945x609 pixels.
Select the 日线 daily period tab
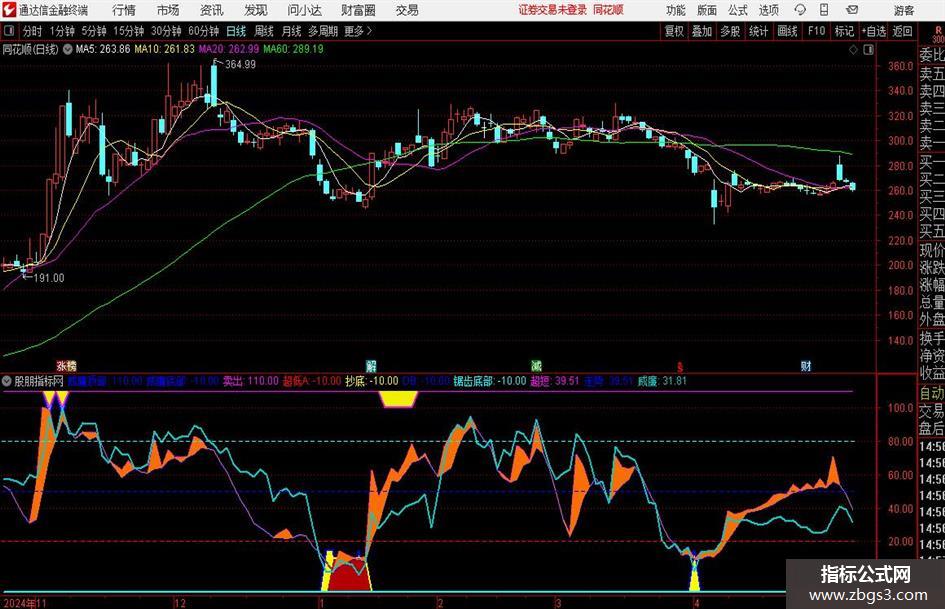point(236,31)
